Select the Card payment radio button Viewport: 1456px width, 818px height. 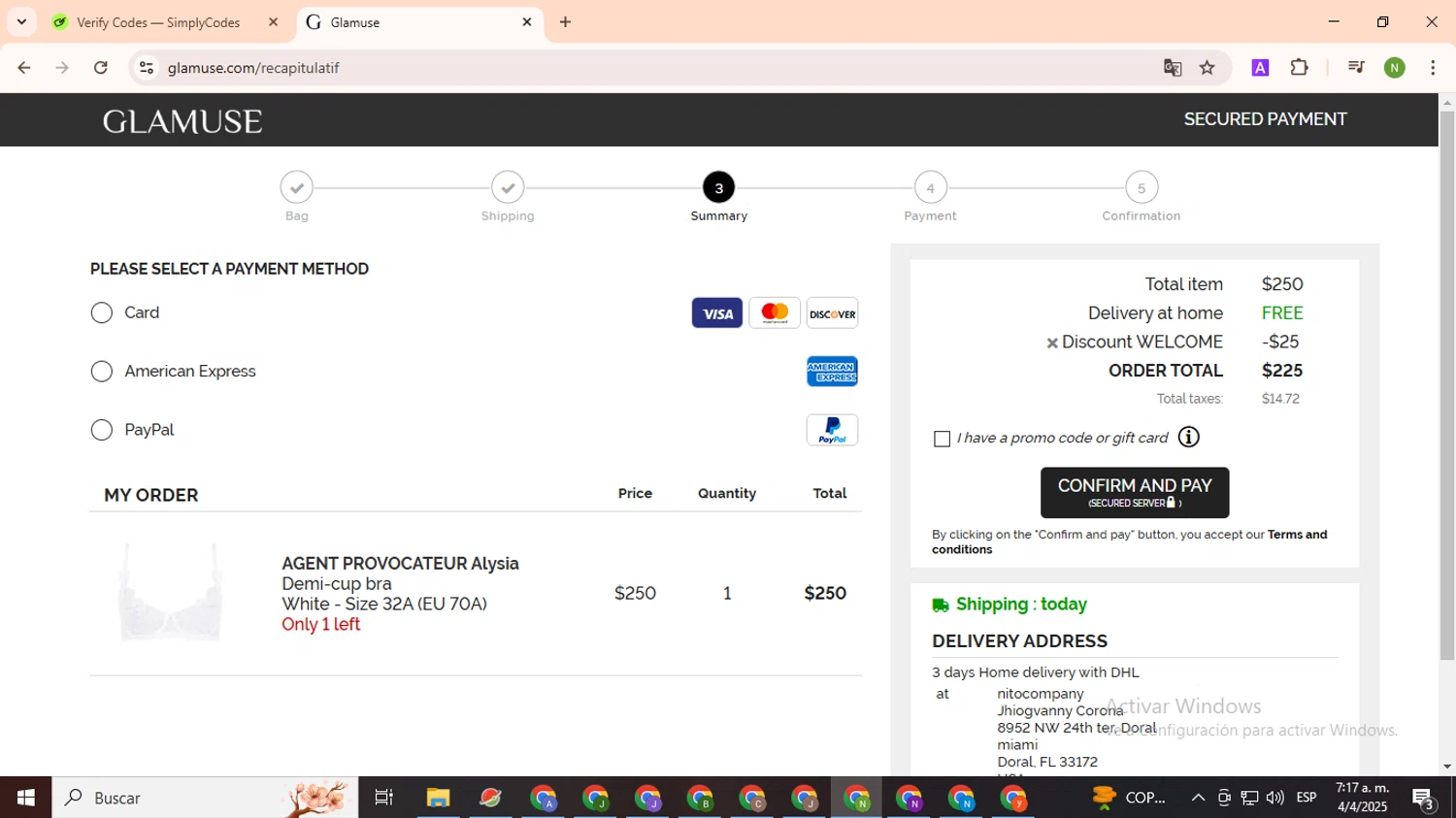(102, 312)
